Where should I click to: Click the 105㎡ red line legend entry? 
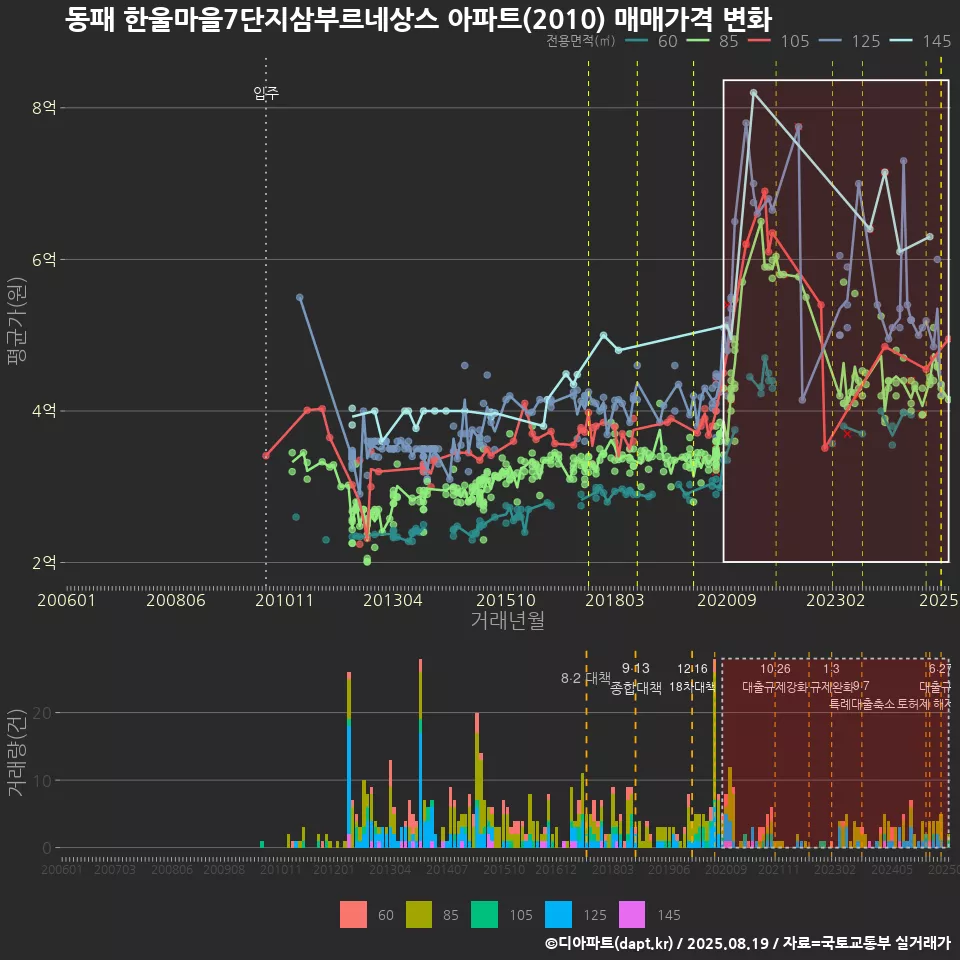point(779,41)
